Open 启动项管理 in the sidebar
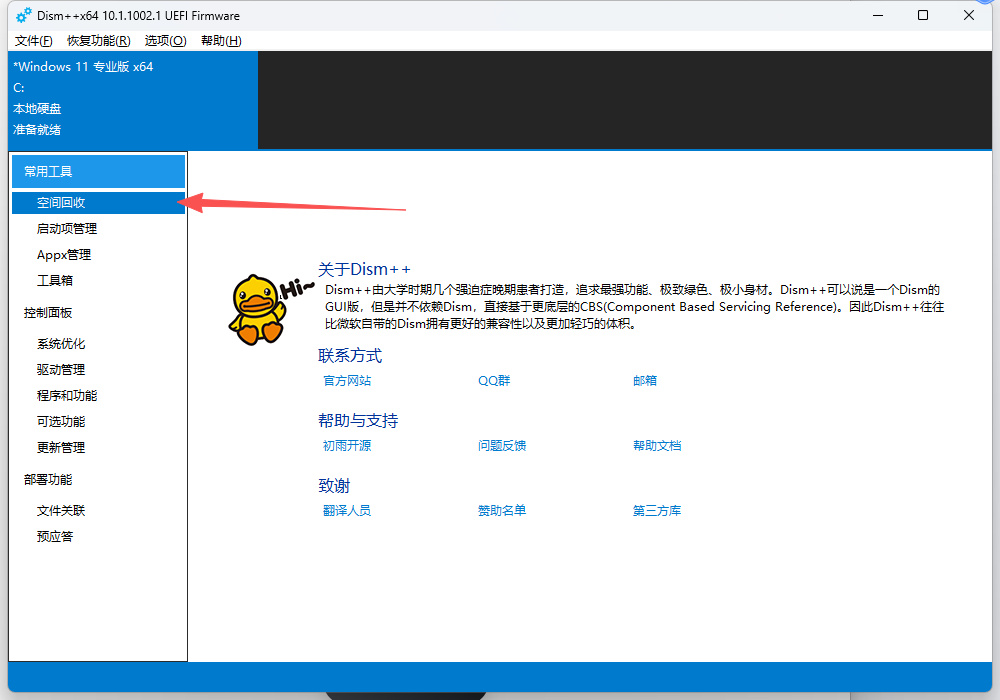This screenshot has width=1000, height=700. point(66,229)
